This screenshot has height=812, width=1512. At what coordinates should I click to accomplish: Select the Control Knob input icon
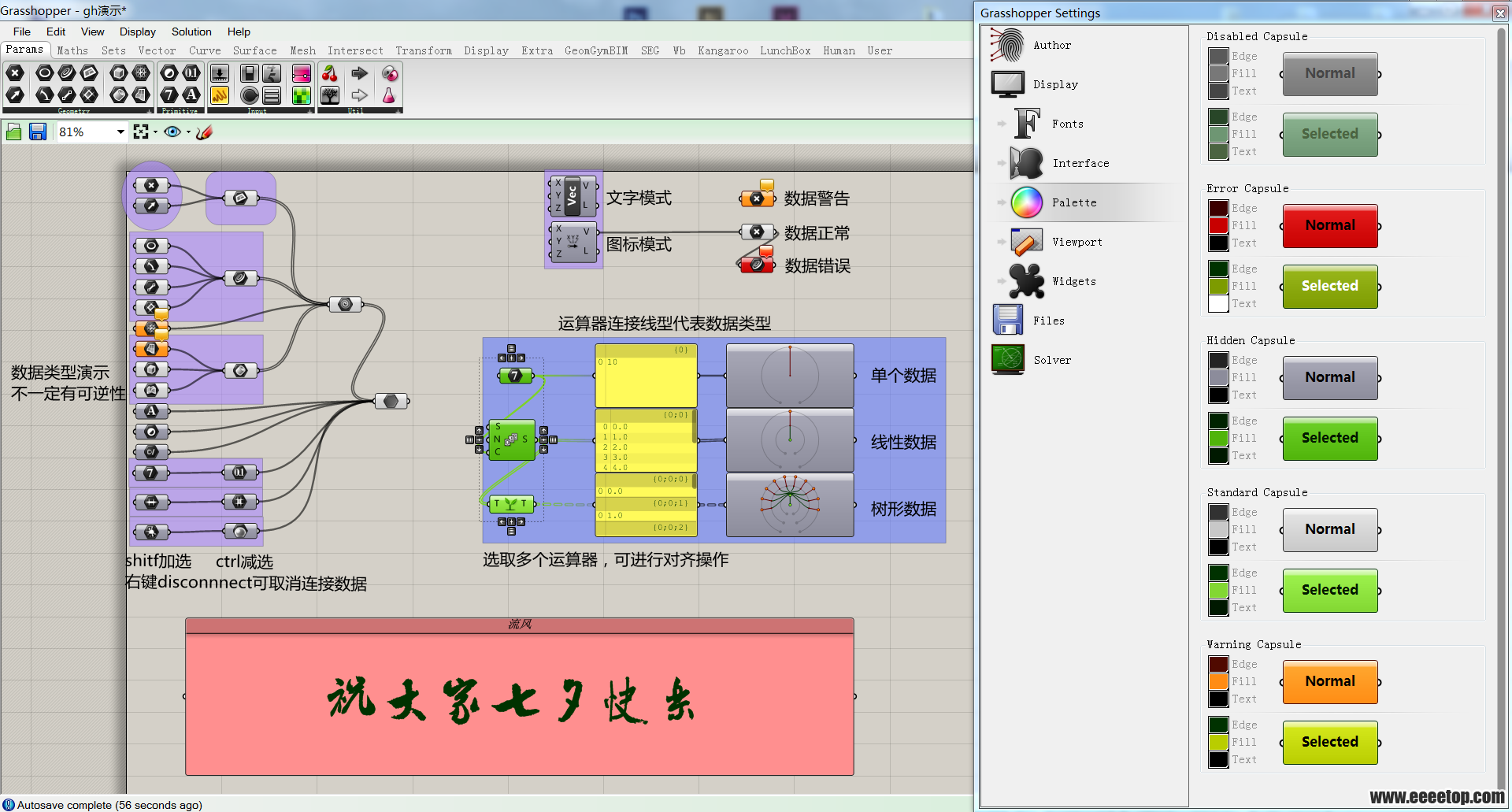point(250,95)
